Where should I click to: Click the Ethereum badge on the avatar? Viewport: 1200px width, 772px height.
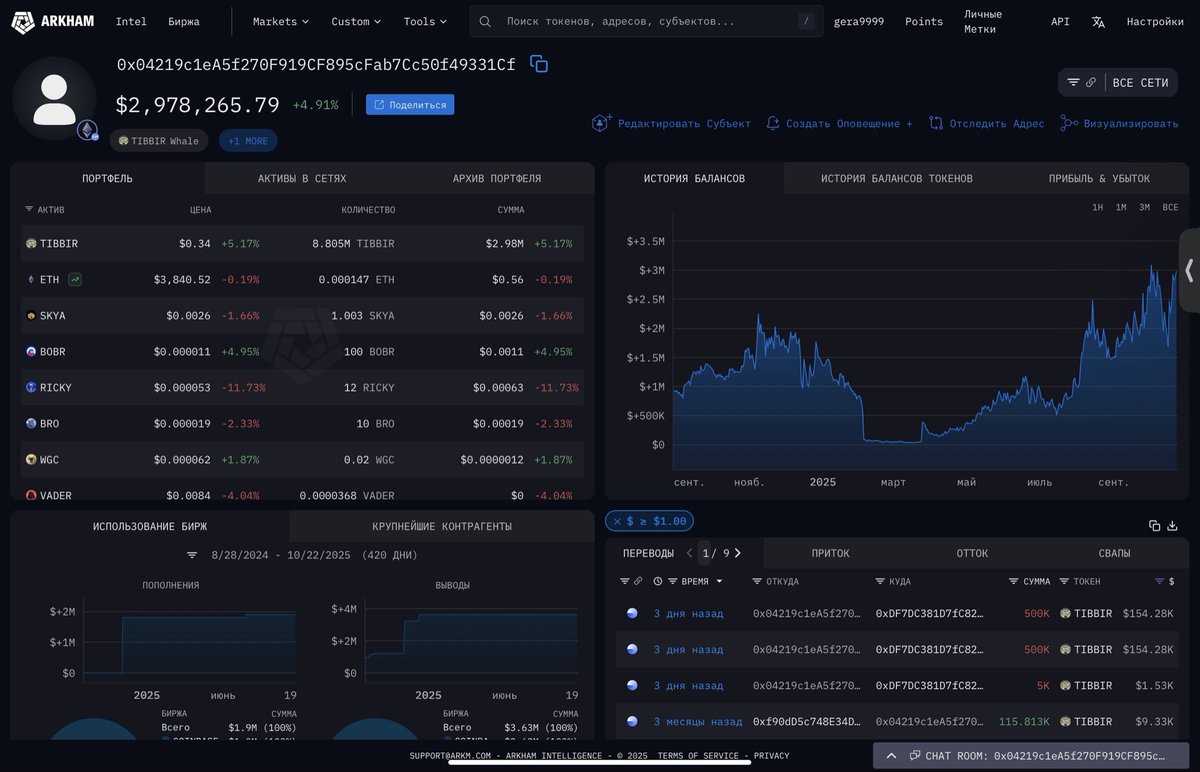pyautogui.click(x=88, y=130)
